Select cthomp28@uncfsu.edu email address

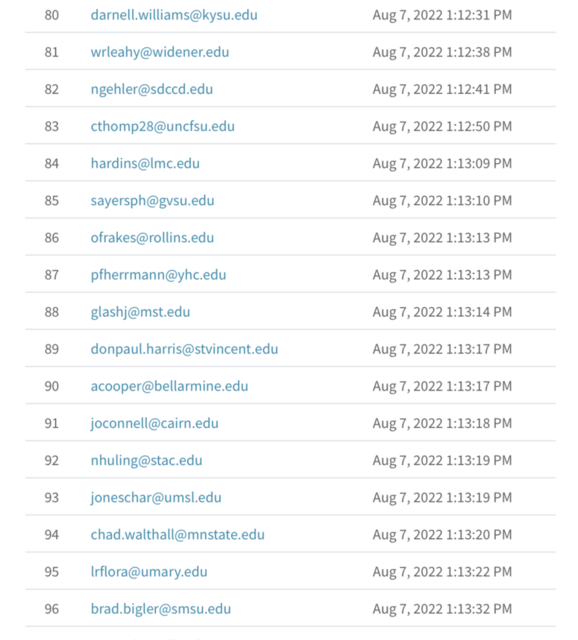pyautogui.click(x=162, y=127)
